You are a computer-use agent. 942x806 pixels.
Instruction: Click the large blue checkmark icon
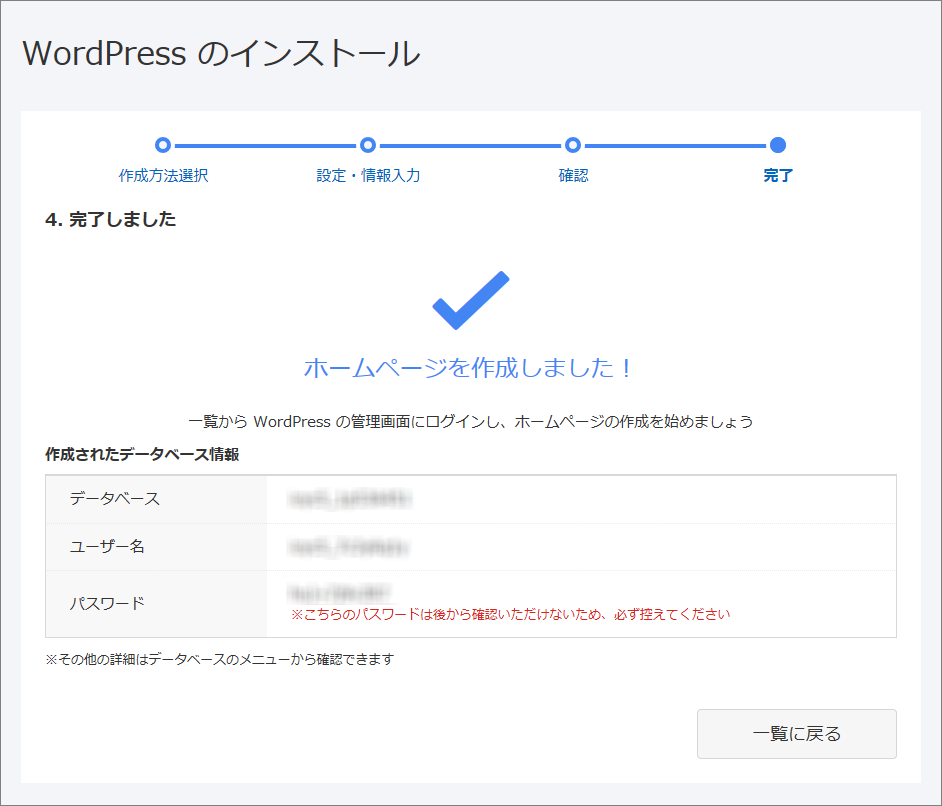pos(470,300)
